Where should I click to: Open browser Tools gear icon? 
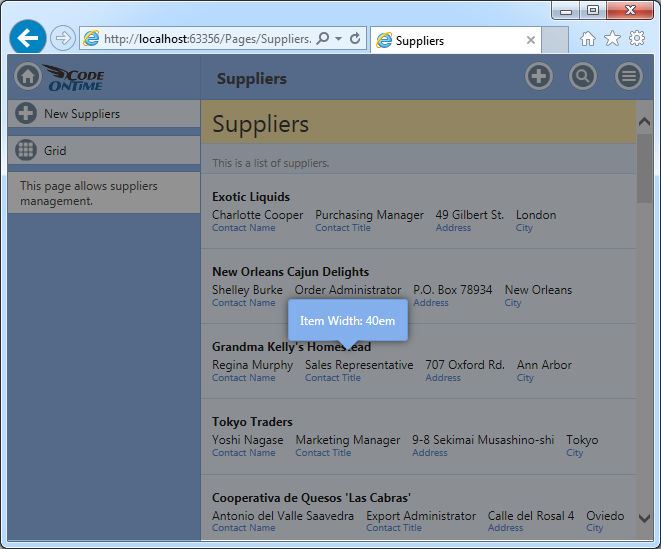(x=637, y=39)
